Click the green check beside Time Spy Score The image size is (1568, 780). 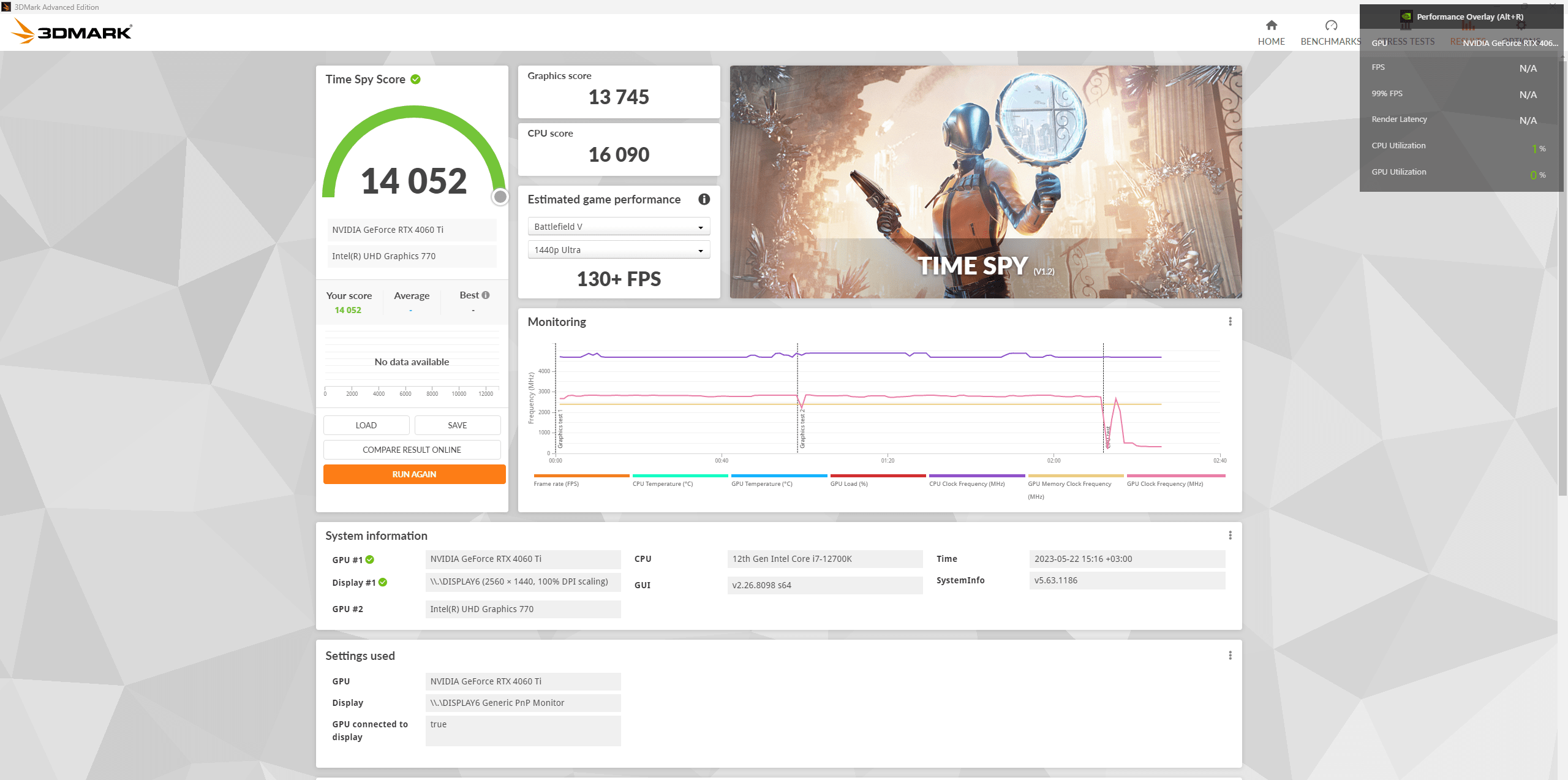415,80
